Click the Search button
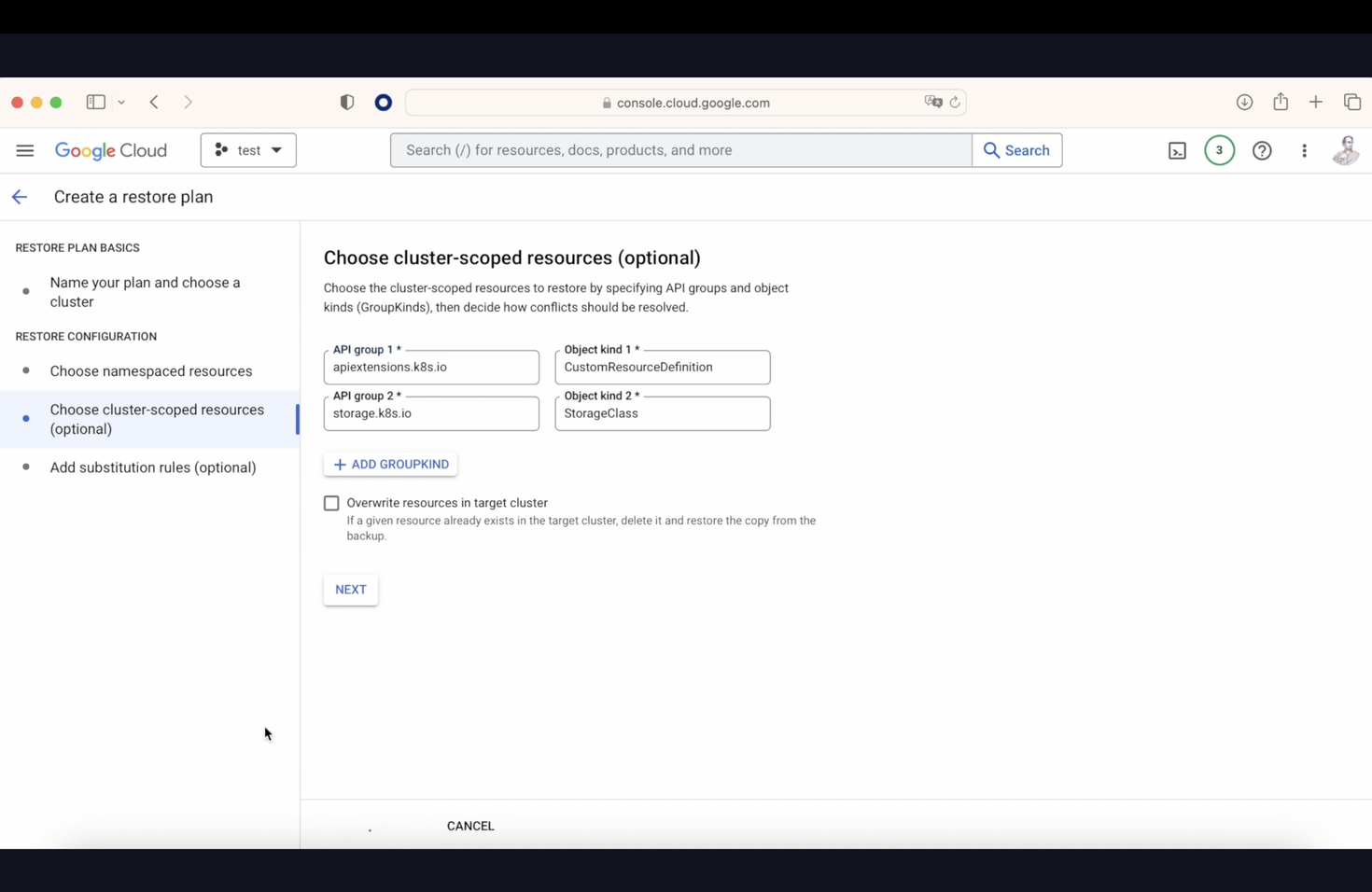Image resolution: width=1372 pixels, height=892 pixels. click(1016, 150)
